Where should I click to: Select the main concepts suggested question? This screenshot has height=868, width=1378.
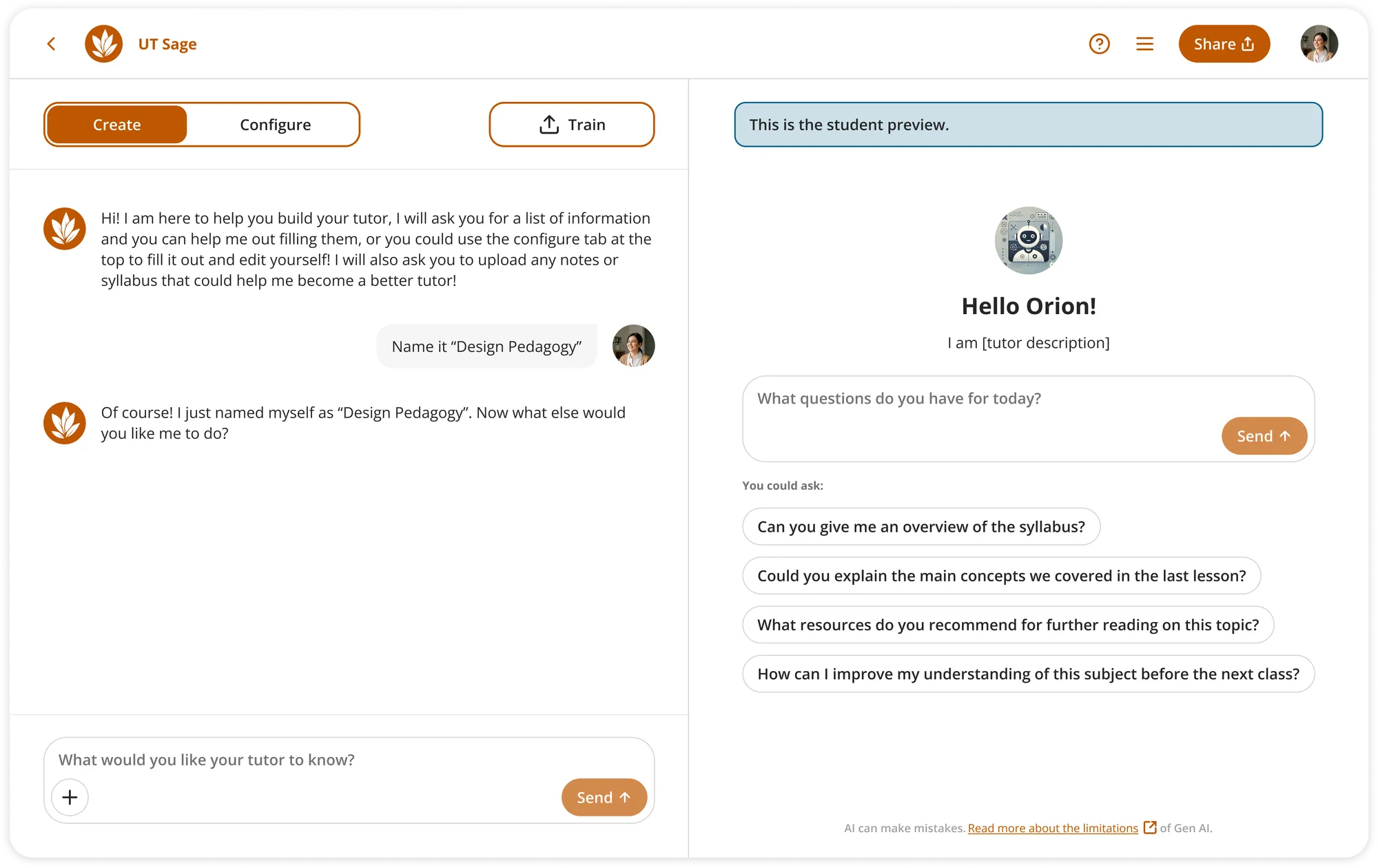coord(1001,575)
